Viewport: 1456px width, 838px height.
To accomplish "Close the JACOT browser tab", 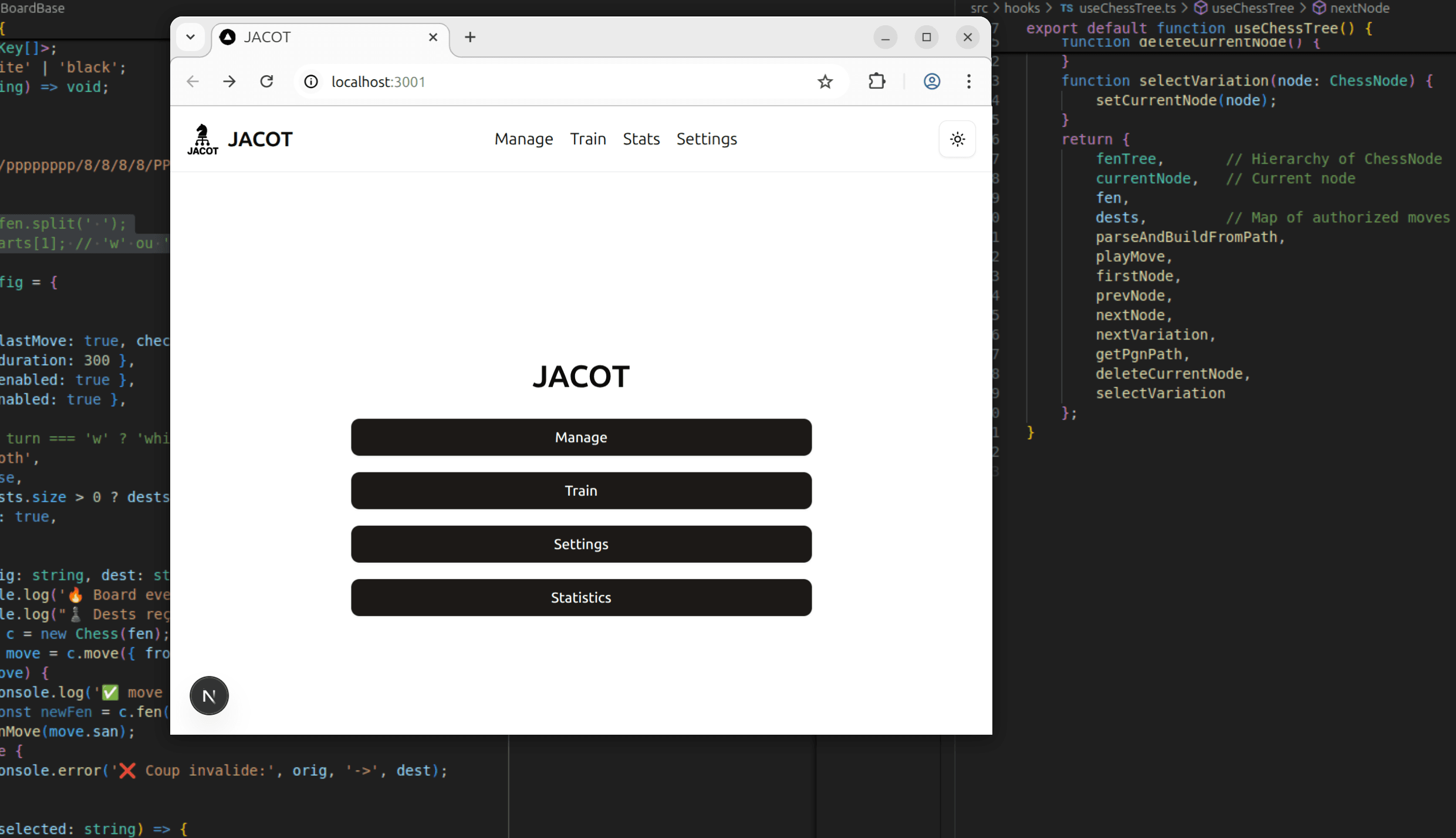I will pos(433,37).
